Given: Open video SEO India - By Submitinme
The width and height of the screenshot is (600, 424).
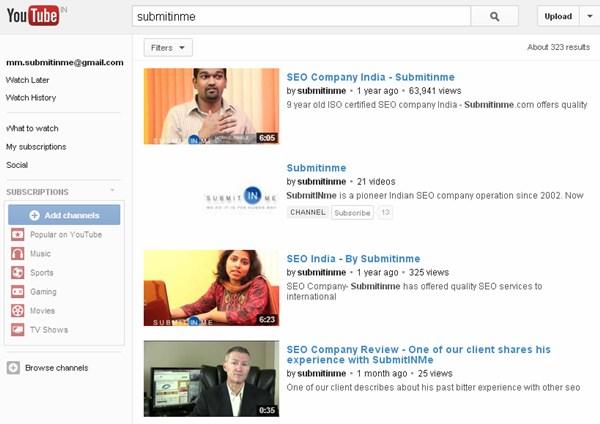Looking at the screenshot, I should click(353, 259).
